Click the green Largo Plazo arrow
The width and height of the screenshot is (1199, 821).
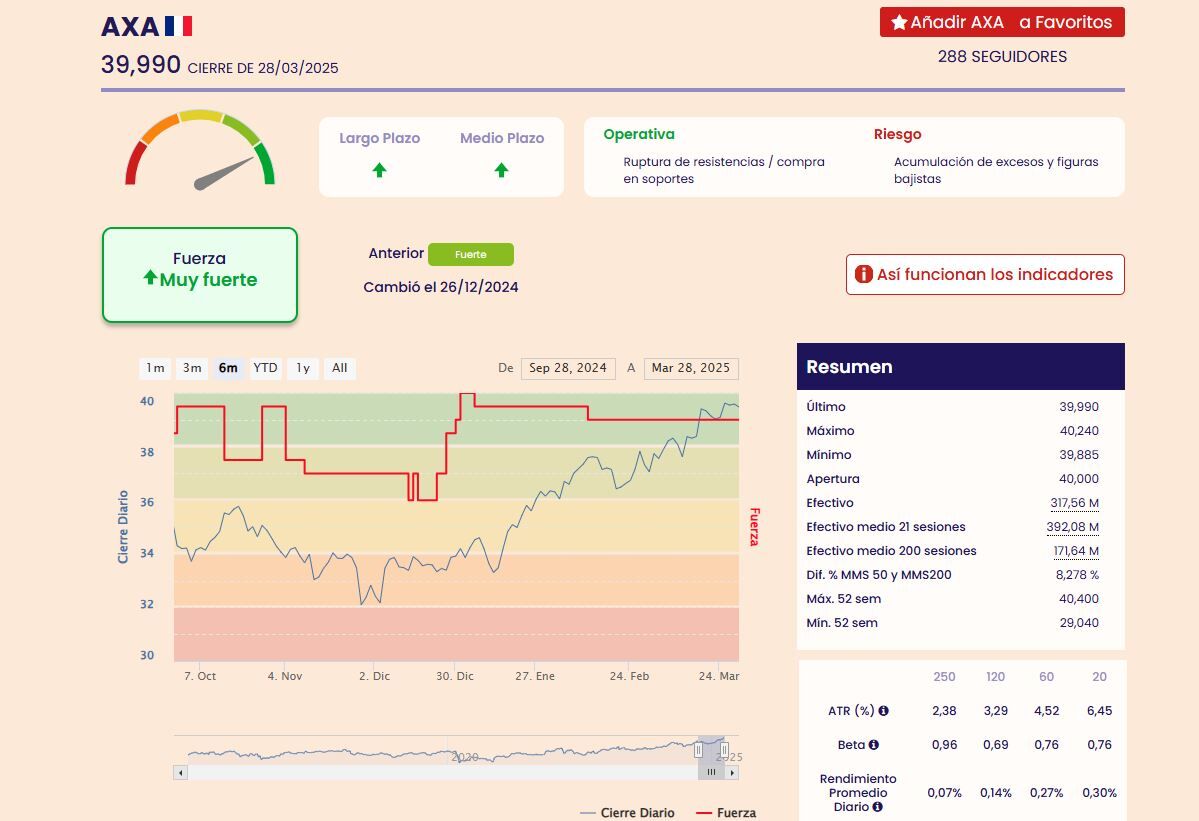pos(379,170)
